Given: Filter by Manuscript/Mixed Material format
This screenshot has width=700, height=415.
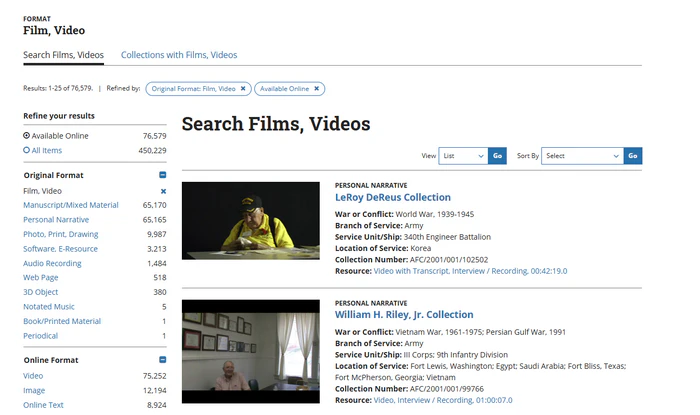Looking at the screenshot, I should (x=71, y=205).
